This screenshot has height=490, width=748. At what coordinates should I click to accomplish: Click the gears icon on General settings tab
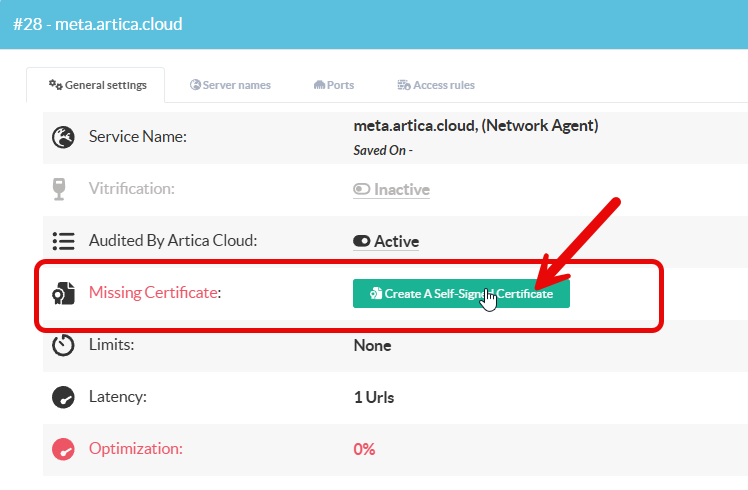[x=56, y=85]
